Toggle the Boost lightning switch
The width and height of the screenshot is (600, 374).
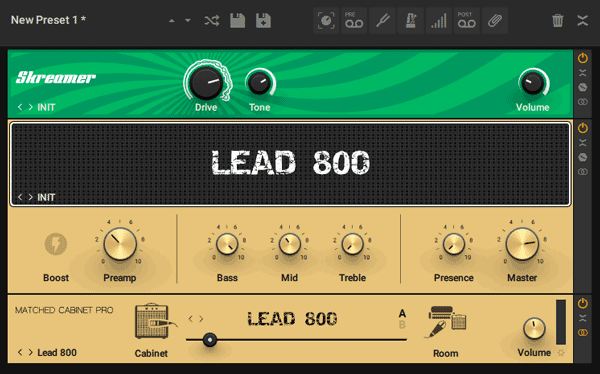coord(56,244)
